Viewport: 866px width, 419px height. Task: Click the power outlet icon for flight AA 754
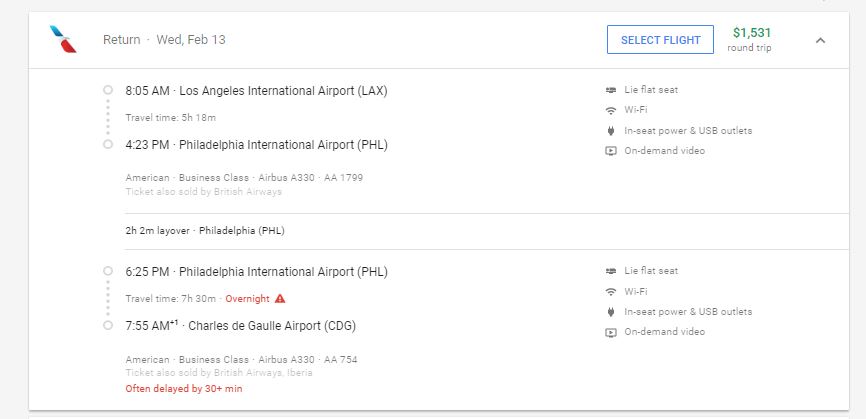[x=611, y=312]
